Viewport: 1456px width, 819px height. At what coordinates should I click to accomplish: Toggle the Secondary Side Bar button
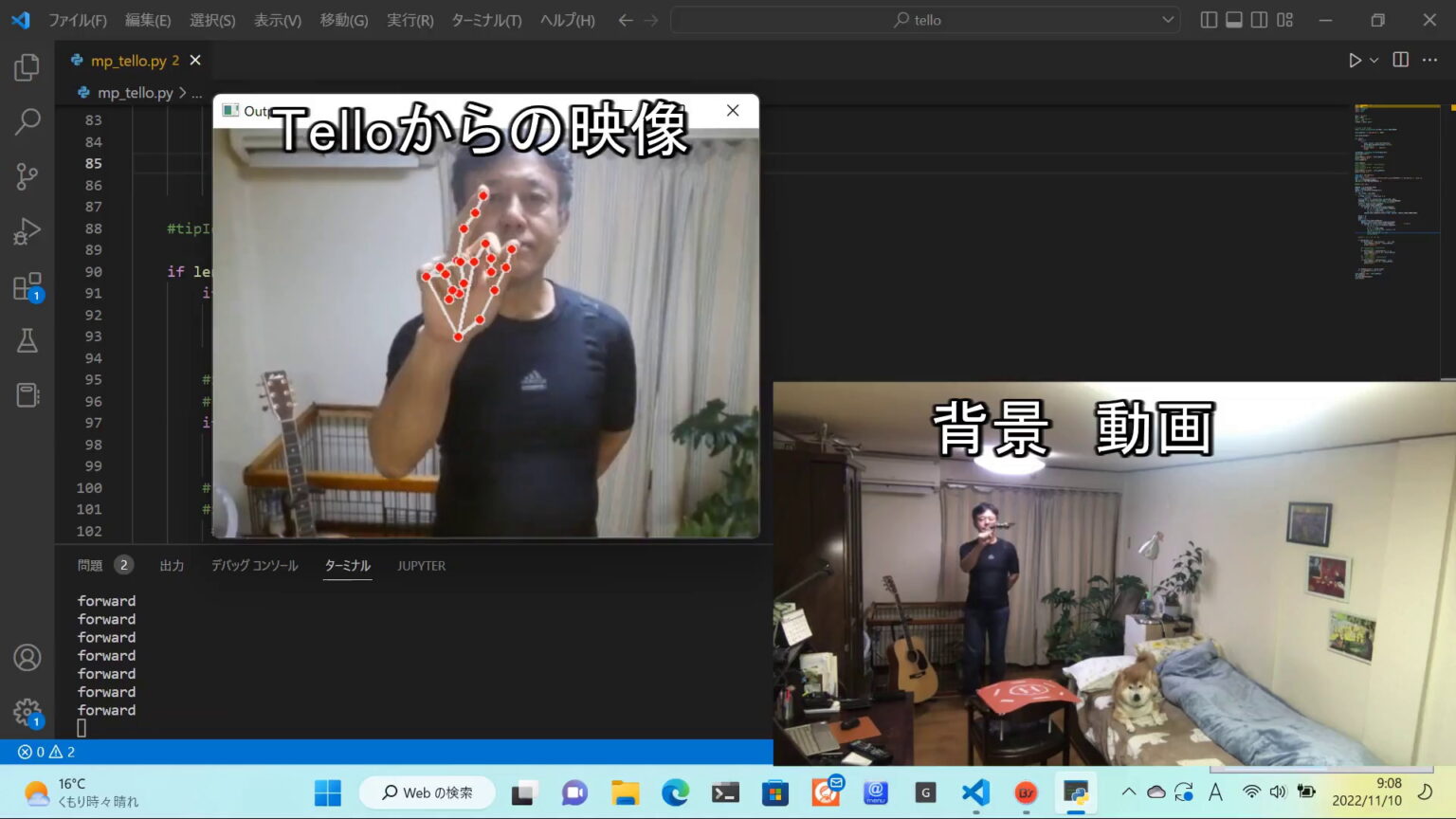pos(1261,19)
